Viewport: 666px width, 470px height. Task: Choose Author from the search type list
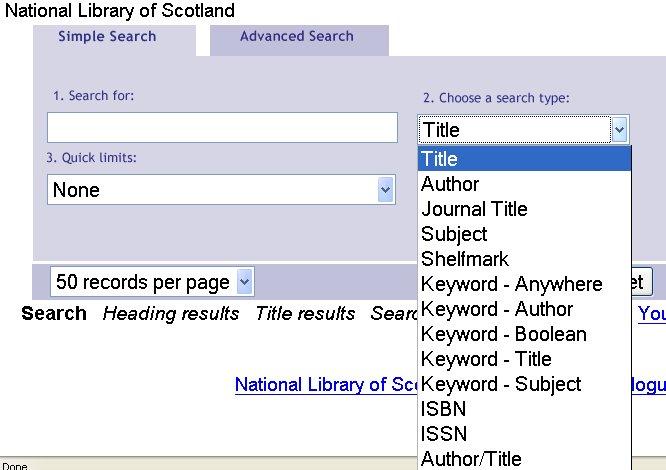(524, 184)
